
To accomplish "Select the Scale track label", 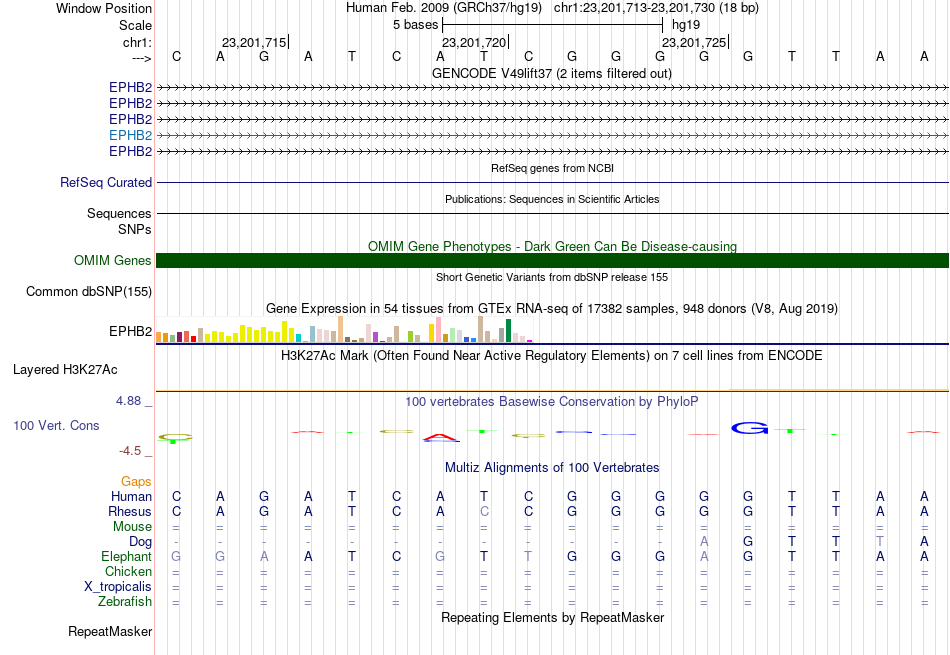I will pyautogui.click(x=135, y=25).
